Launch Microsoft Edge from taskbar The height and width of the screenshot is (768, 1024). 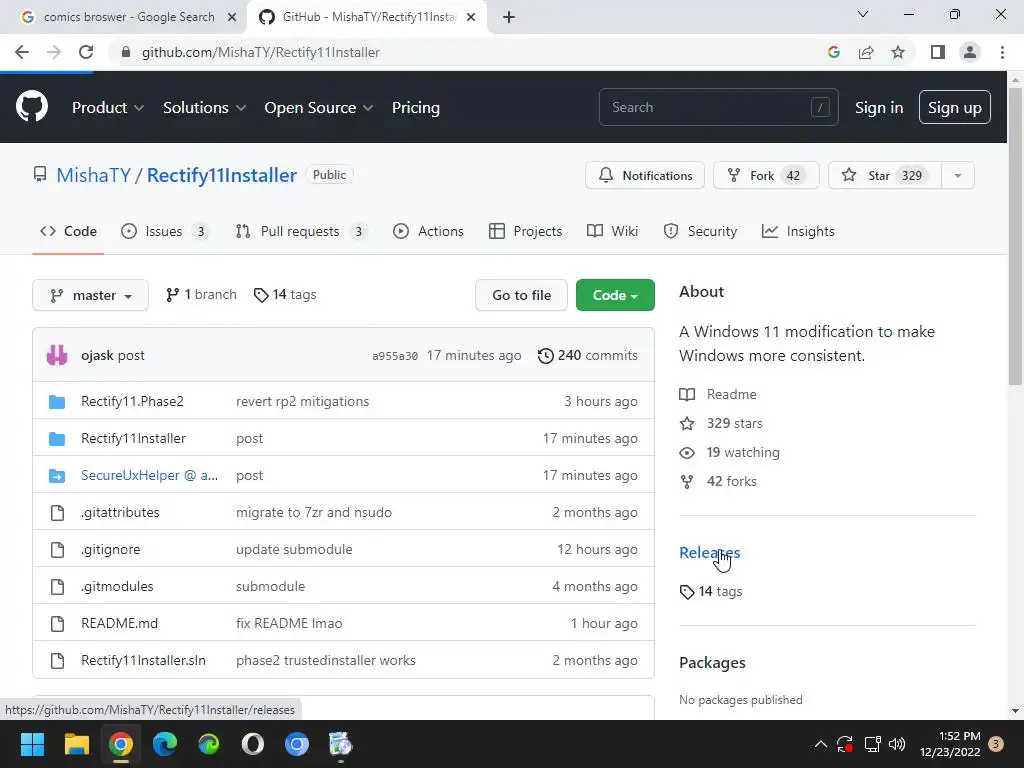165,744
